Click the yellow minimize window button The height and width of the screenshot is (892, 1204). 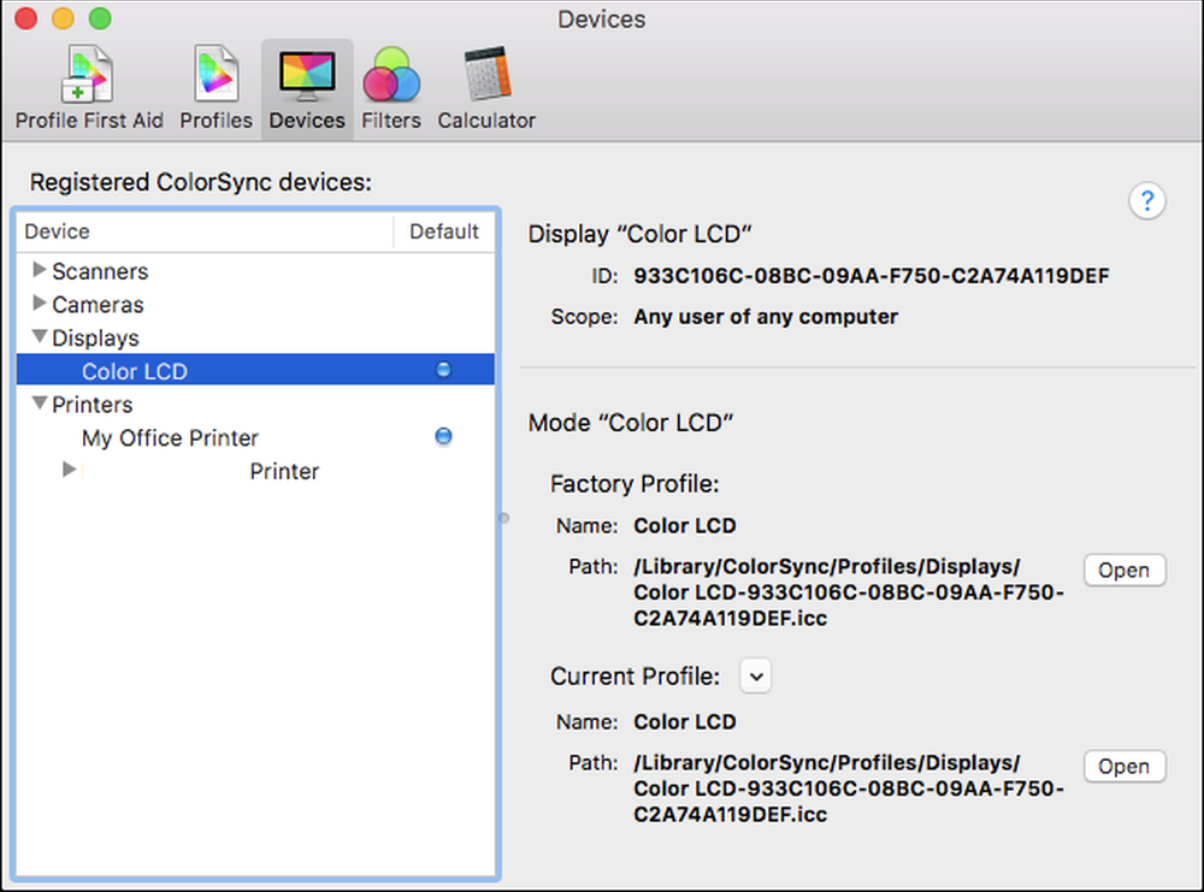coord(63,18)
